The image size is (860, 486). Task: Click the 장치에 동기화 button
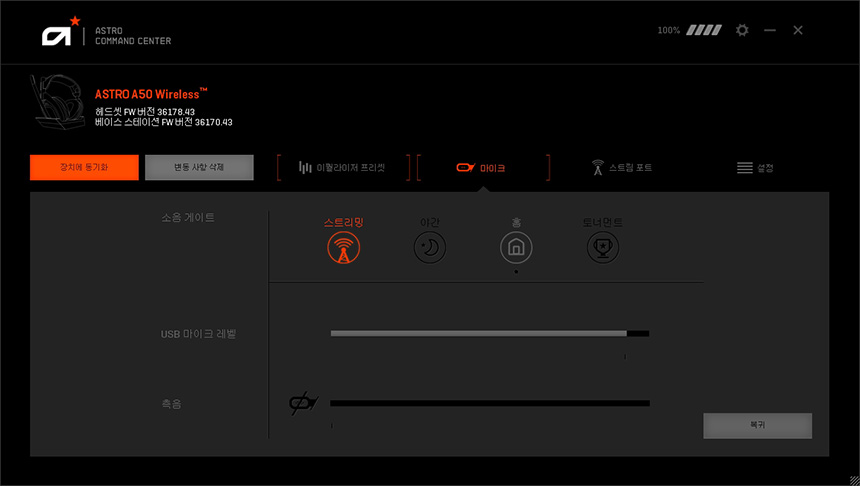click(84, 167)
